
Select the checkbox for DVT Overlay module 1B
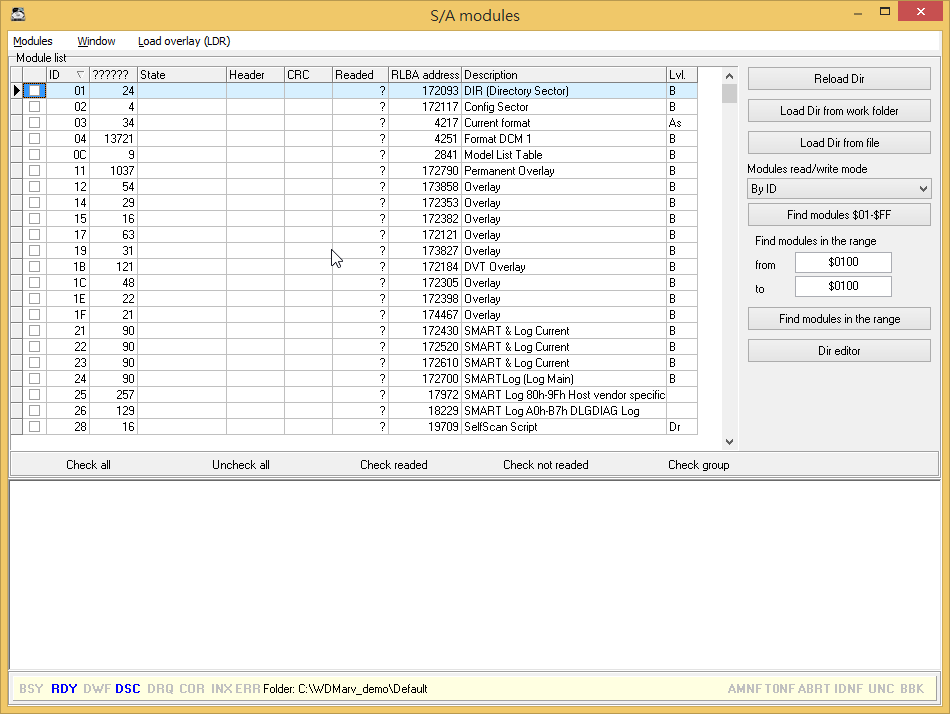[x=35, y=267]
